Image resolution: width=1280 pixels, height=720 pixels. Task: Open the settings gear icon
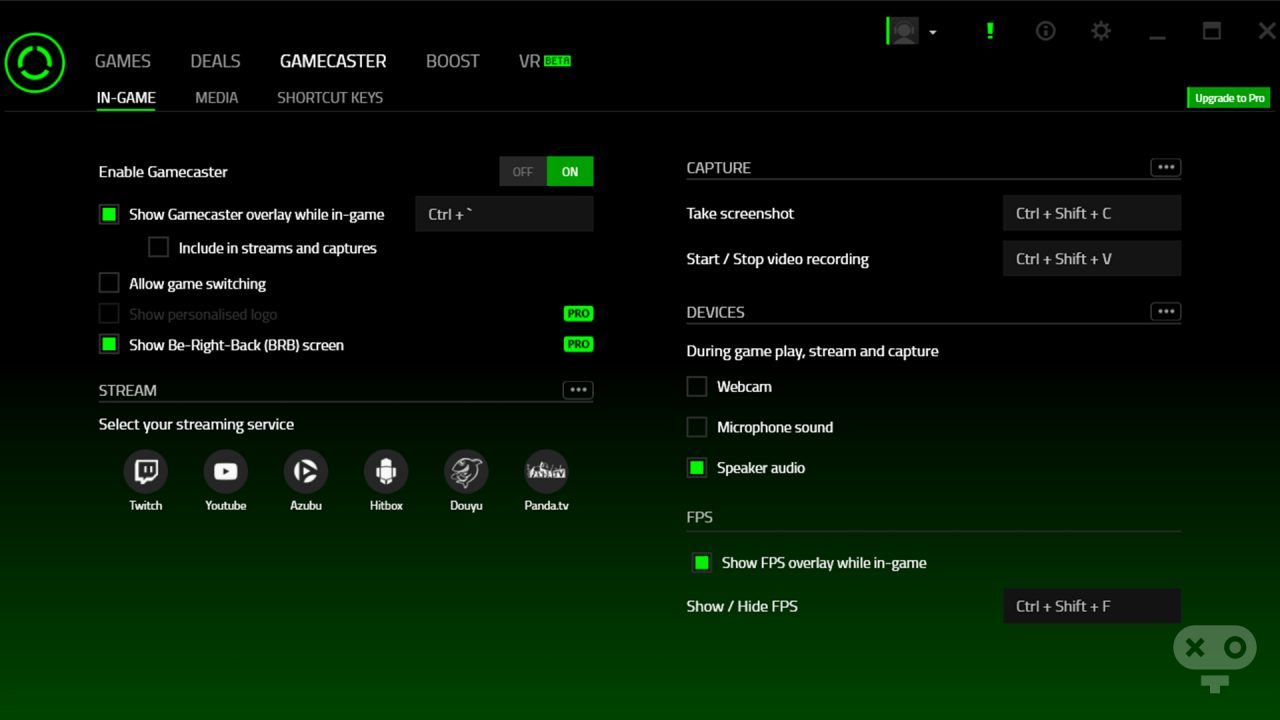point(1101,31)
